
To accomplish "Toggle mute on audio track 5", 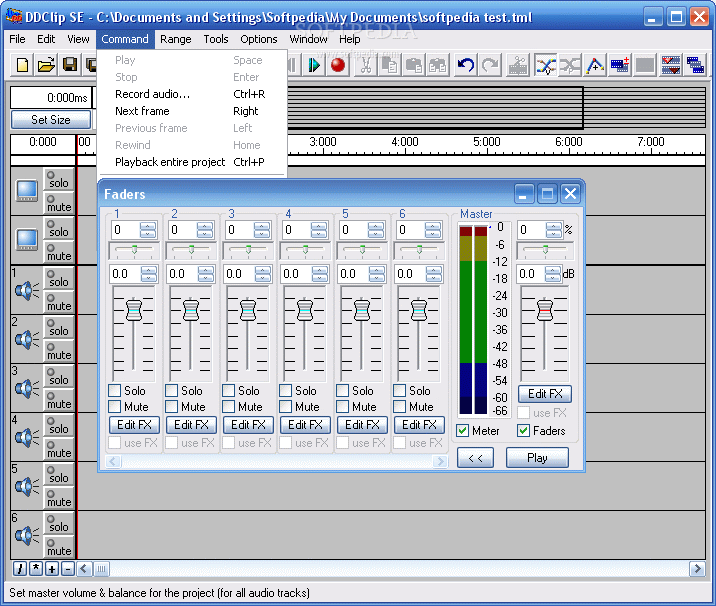I will 59,498.
